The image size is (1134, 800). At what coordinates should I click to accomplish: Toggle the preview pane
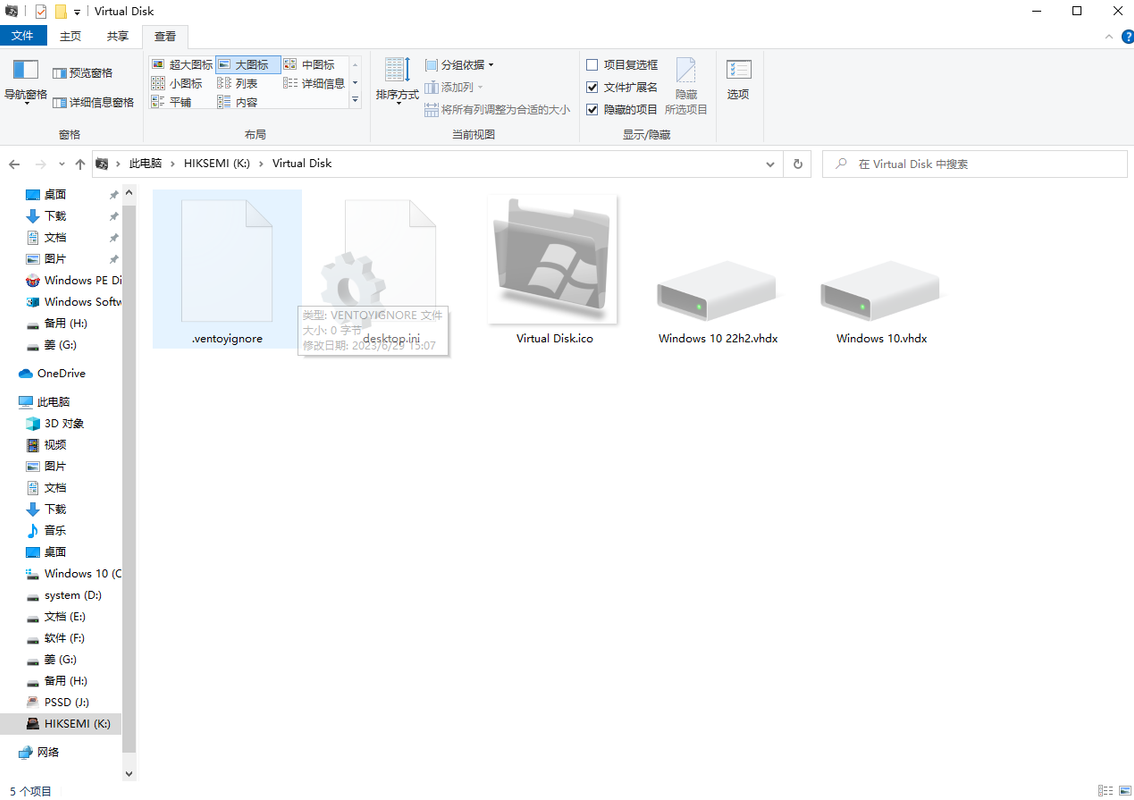click(x=82, y=73)
